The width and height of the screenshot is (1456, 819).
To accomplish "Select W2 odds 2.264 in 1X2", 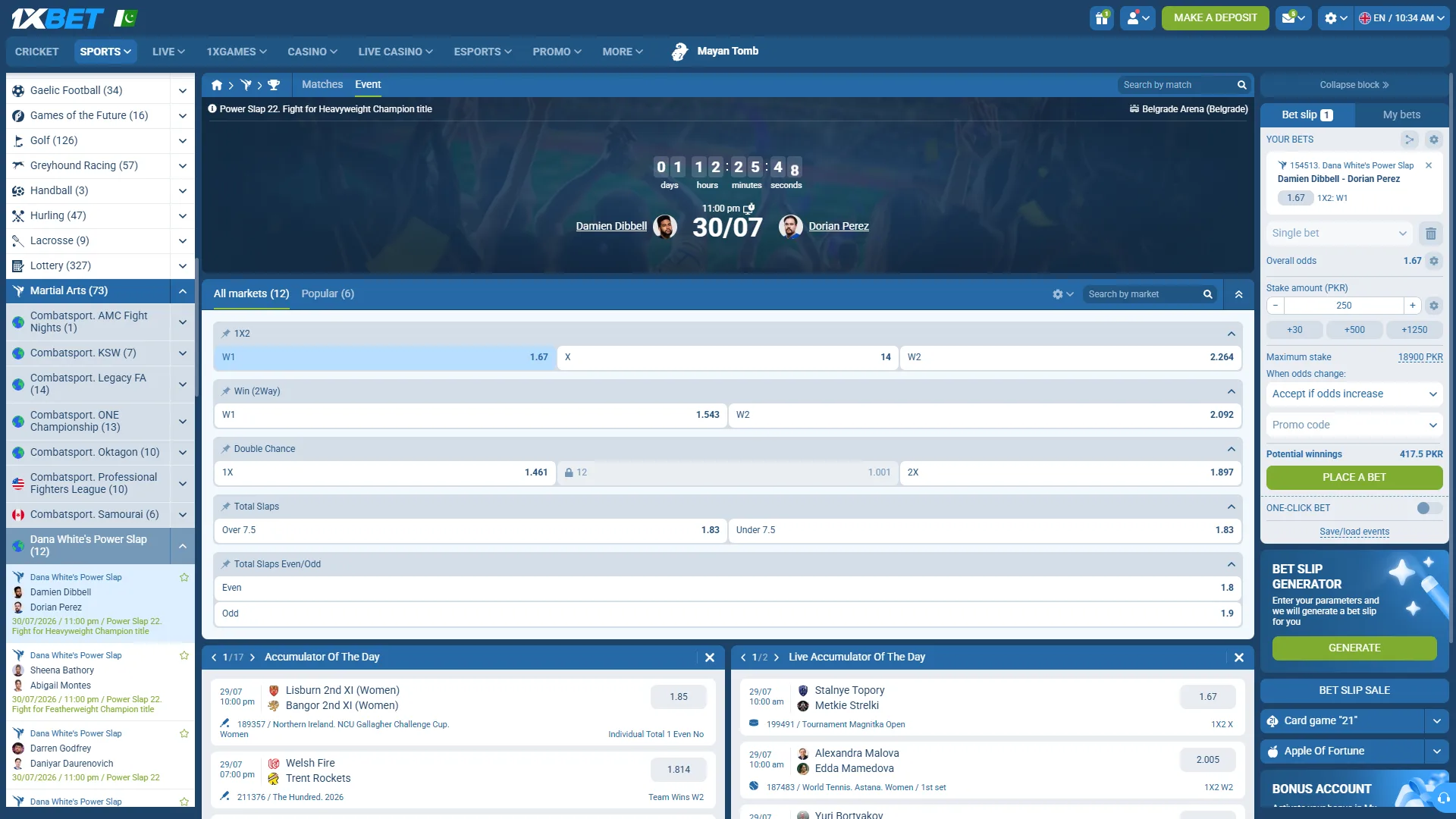I will click(x=1070, y=357).
